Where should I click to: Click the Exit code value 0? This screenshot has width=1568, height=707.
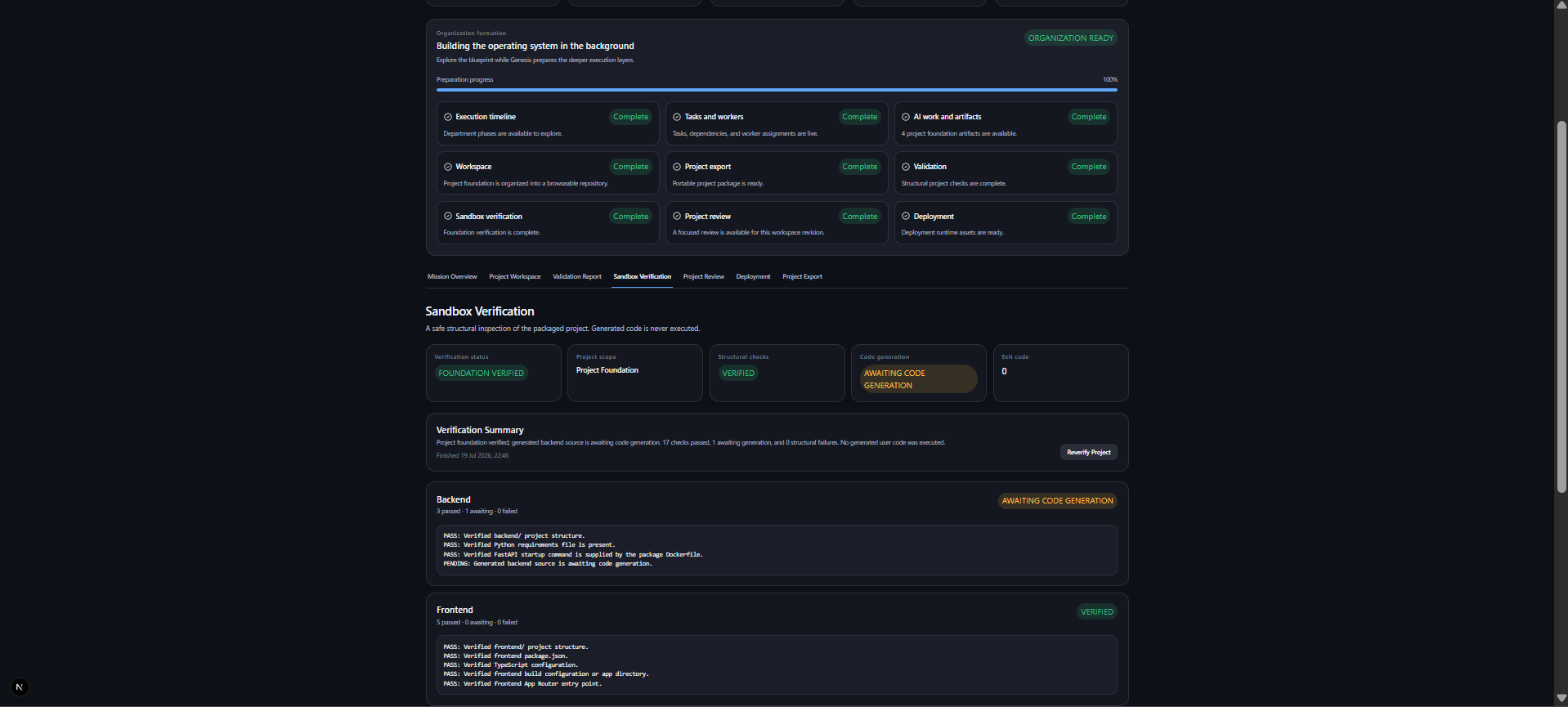[1005, 371]
